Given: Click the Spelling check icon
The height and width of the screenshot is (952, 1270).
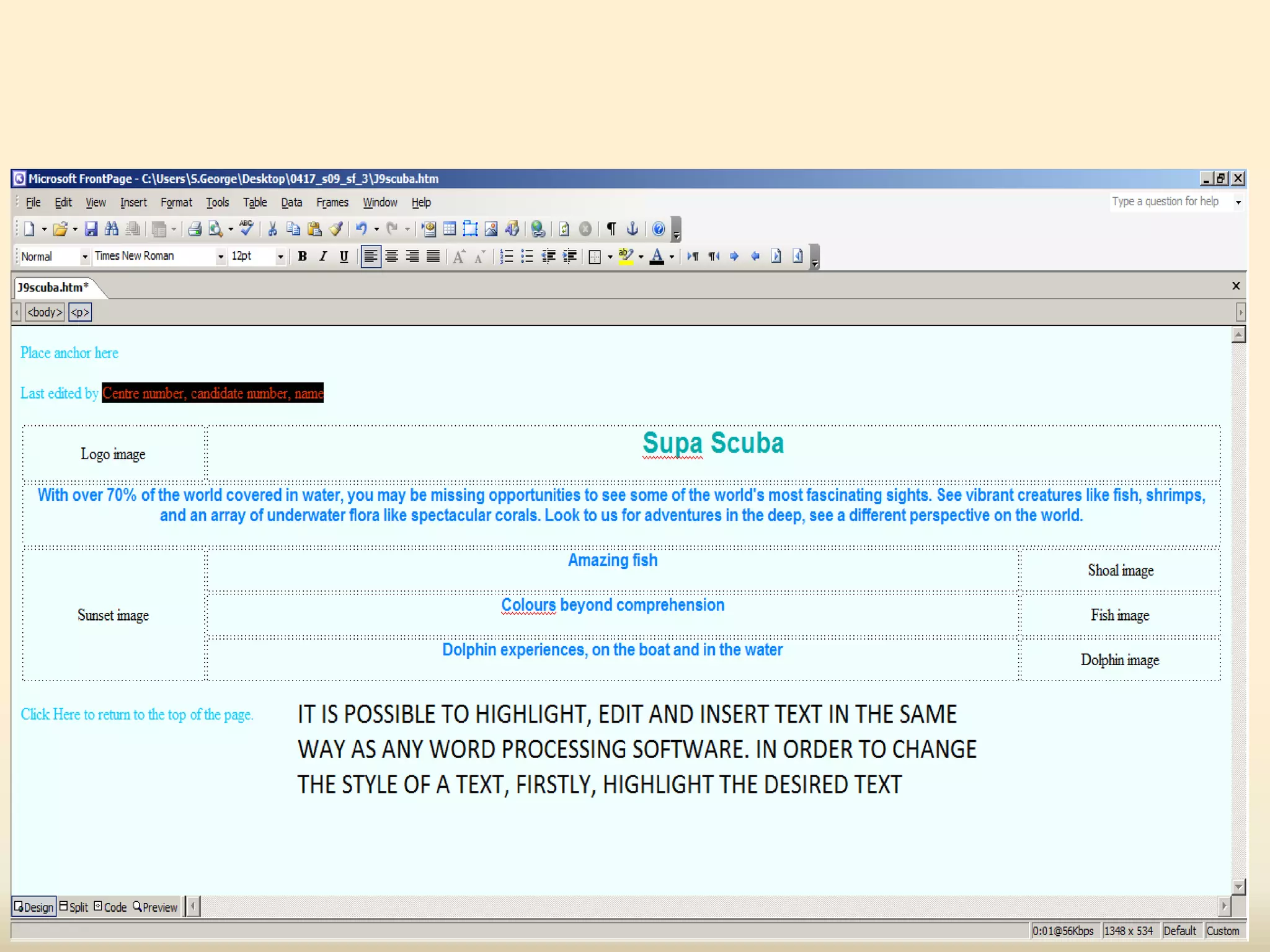Looking at the screenshot, I should click(x=246, y=229).
